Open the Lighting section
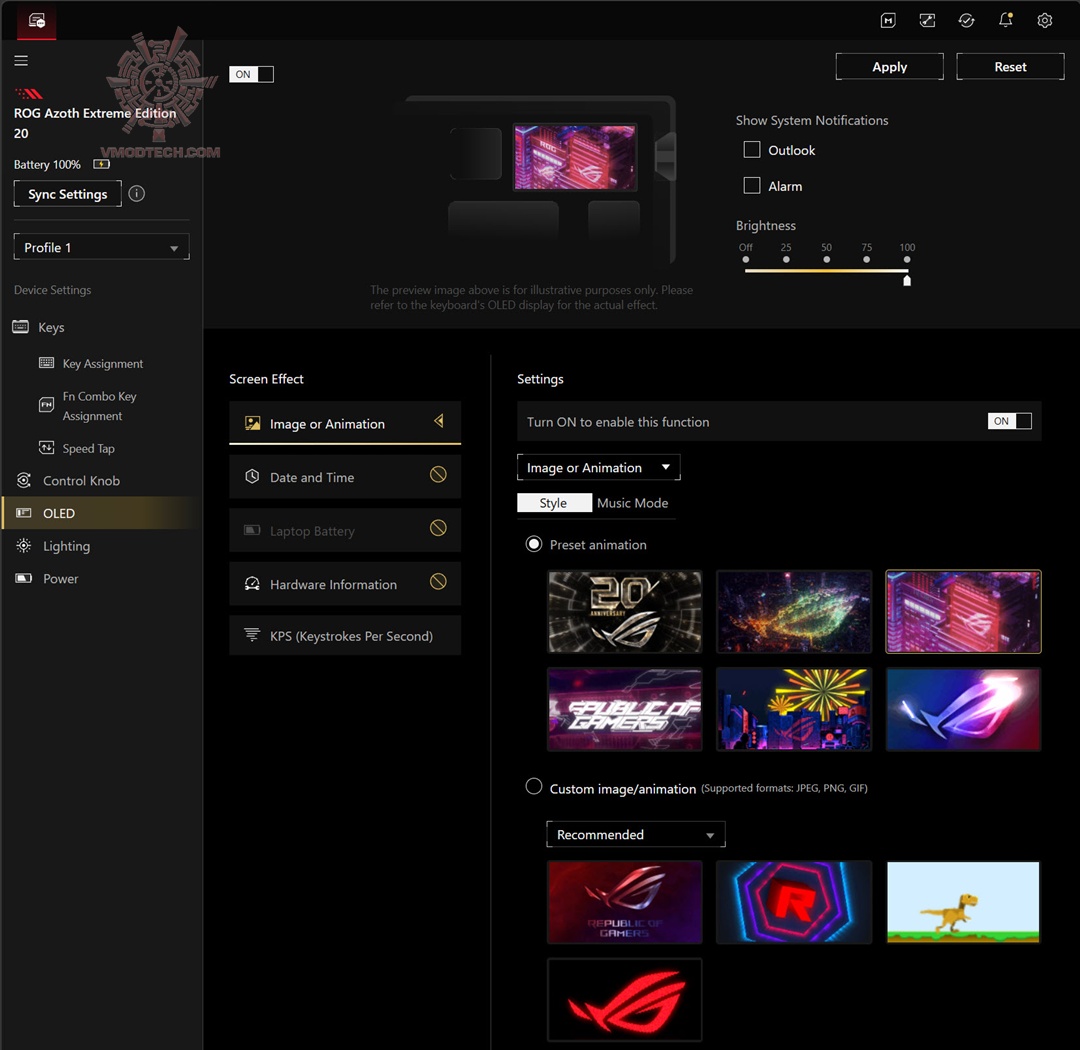The width and height of the screenshot is (1080, 1050). (66, 546)
